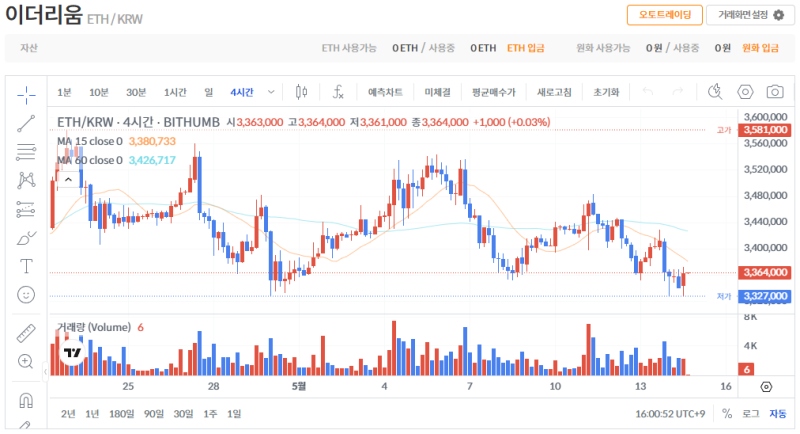Set chart range to 90일
The height and width of the screenshot is (434, 800).
click(154, 414)
